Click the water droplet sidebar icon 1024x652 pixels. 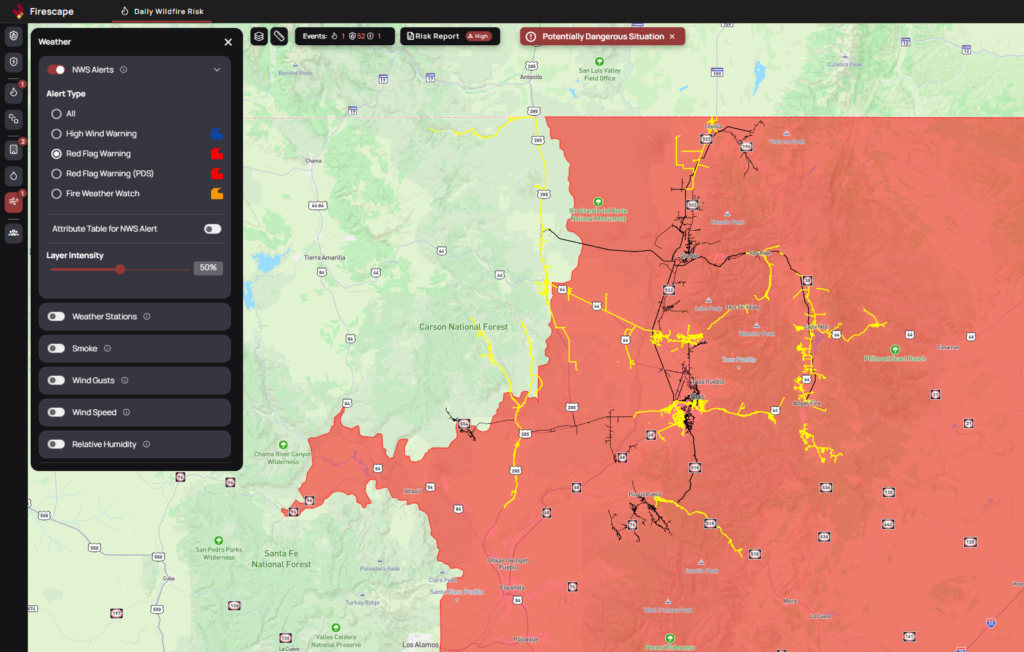coord(14,175)
